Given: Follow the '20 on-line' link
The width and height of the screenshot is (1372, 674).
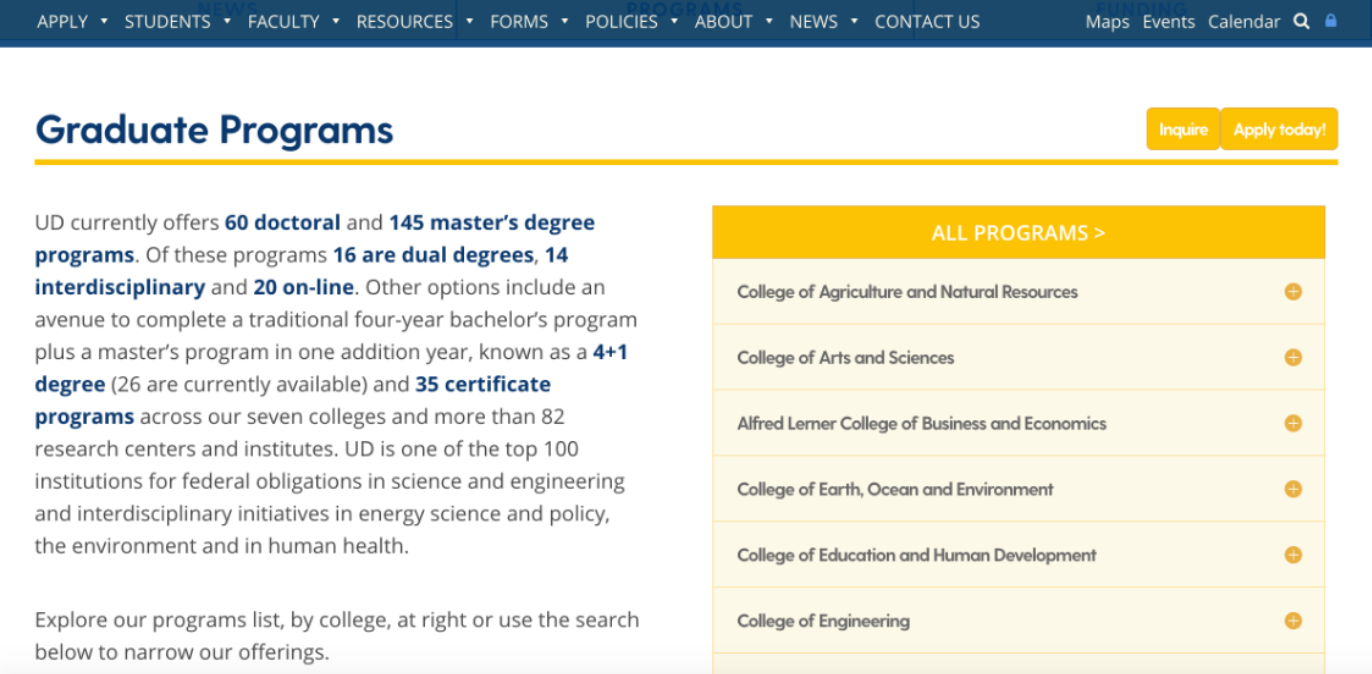Looking at the screenshot, I should 303,287.
